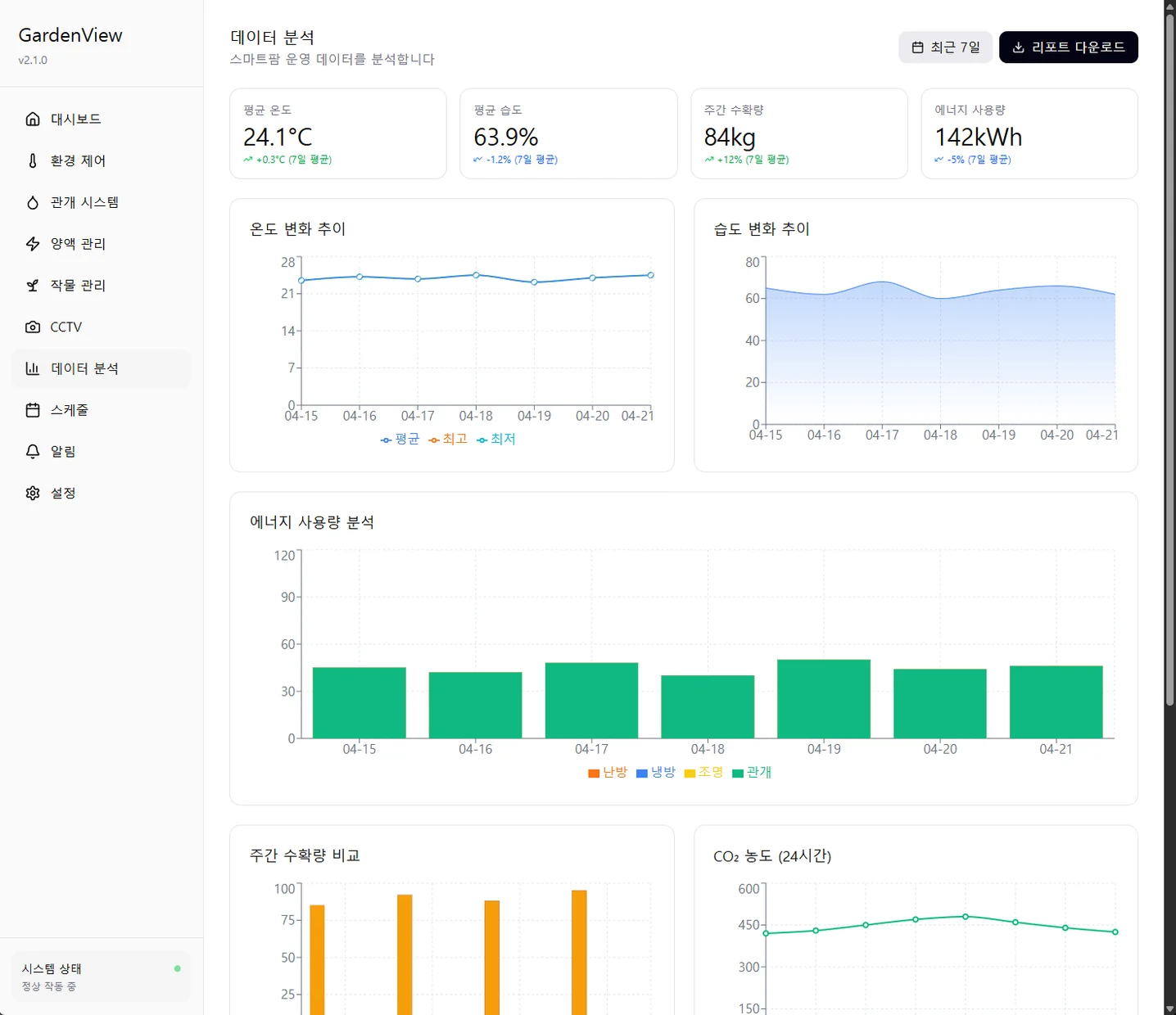
Task: Click the scrollbar down arrow
Action: point(1169,1008)
